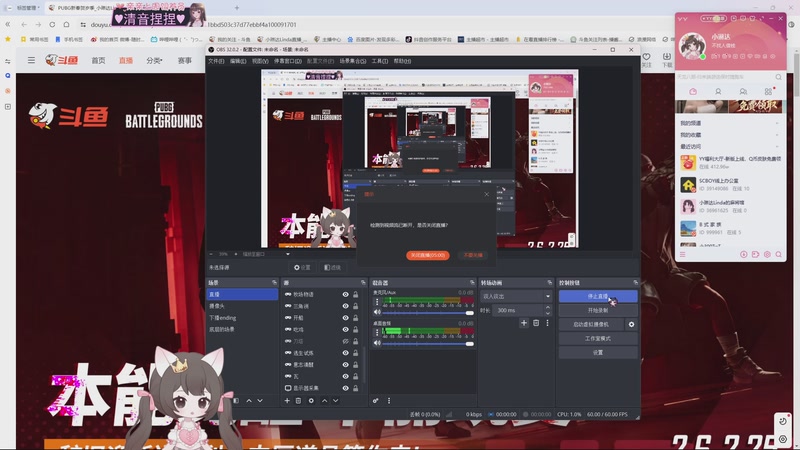Open YY search icon in message box

tap(779, 77)
